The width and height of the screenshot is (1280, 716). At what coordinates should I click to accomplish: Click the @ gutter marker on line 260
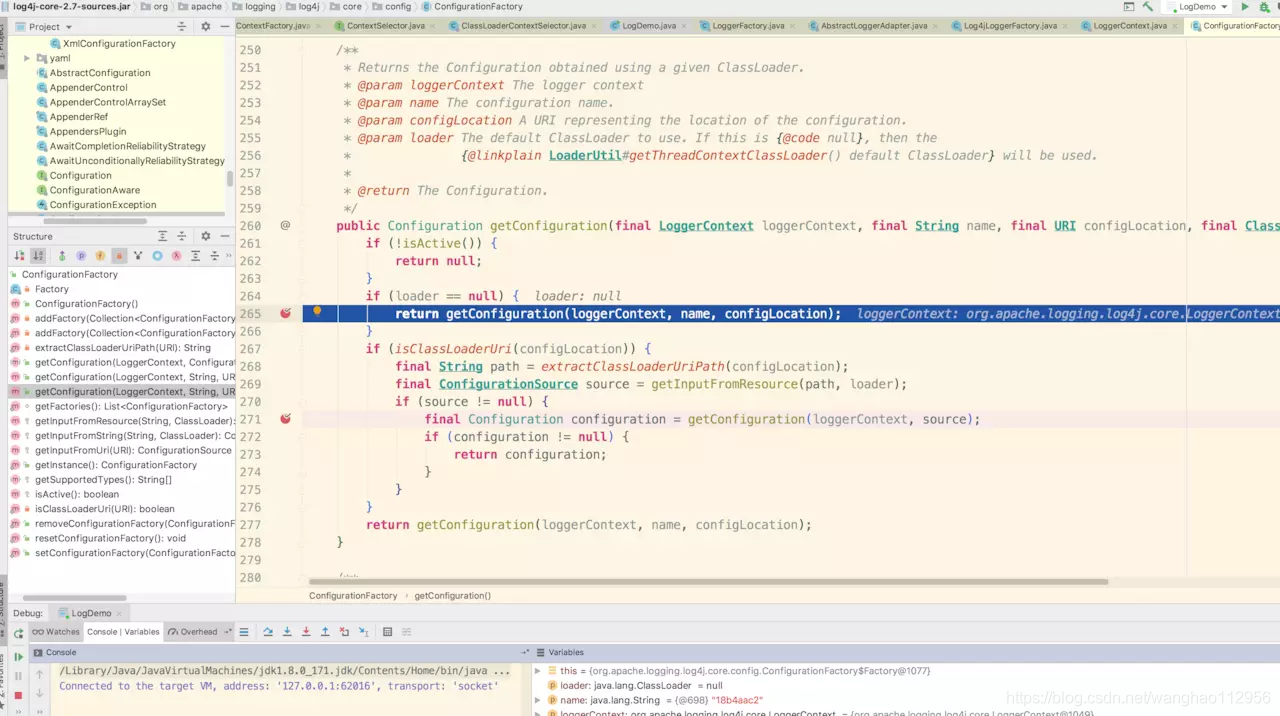coord(285,226)
